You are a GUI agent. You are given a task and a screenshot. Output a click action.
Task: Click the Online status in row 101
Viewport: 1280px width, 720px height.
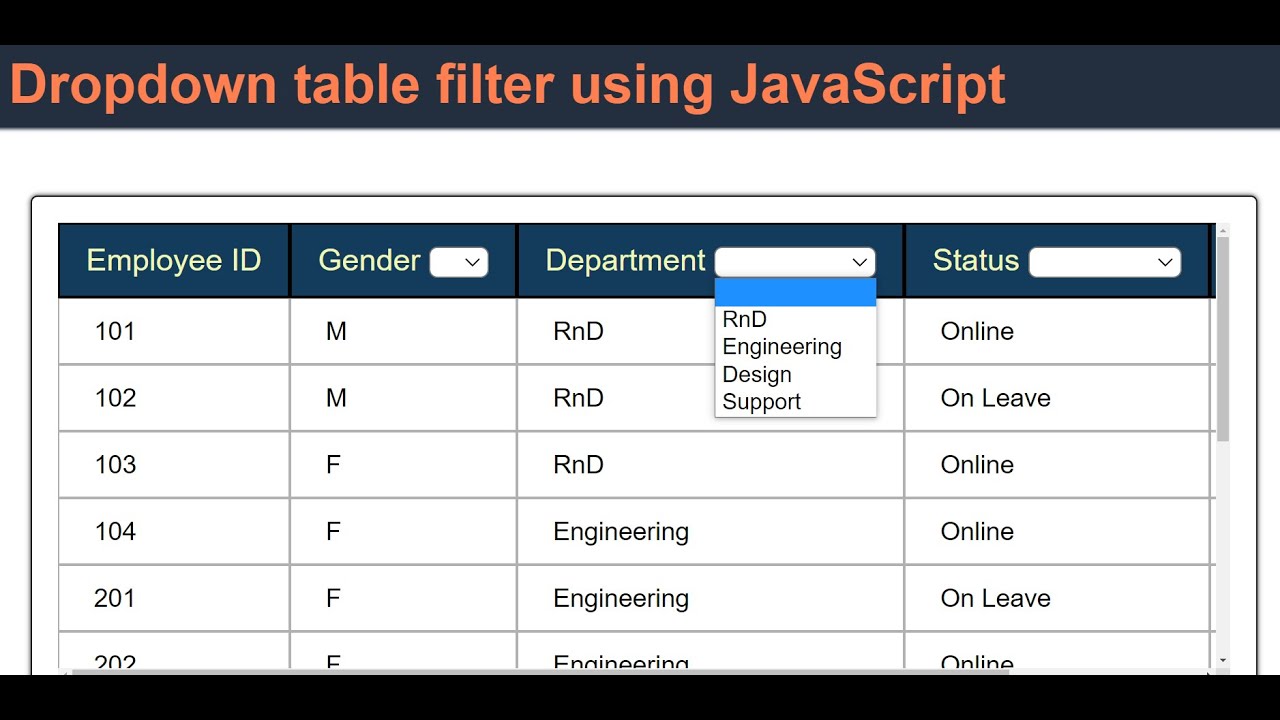(x=1057, y=331)
